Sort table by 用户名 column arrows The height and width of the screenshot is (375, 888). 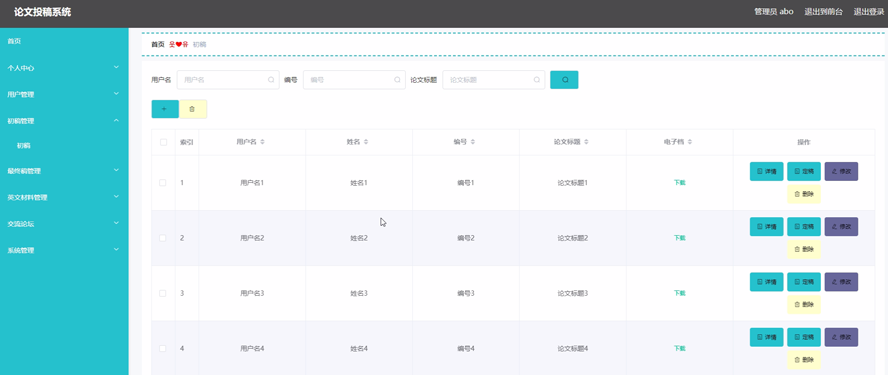[x=262, y=142]
